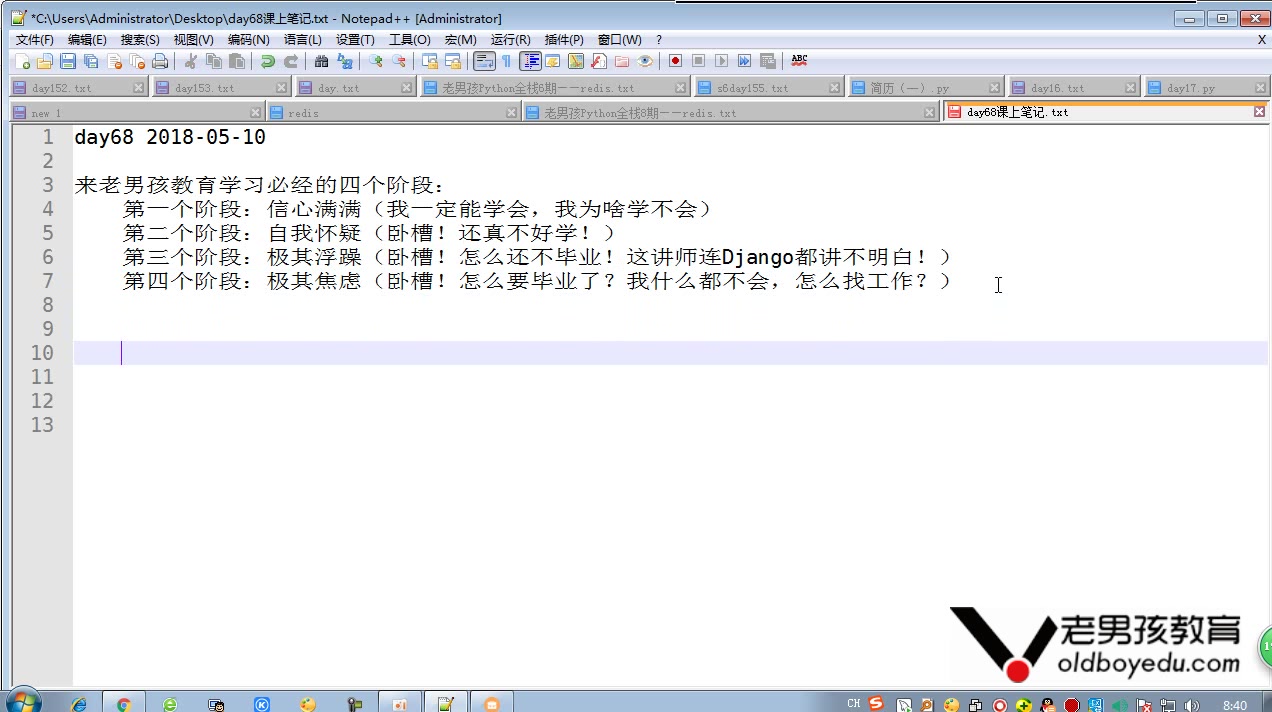Screen dimensions: 1272x712
Task: Open the 宏(M) menu
Action: [460, 39]
